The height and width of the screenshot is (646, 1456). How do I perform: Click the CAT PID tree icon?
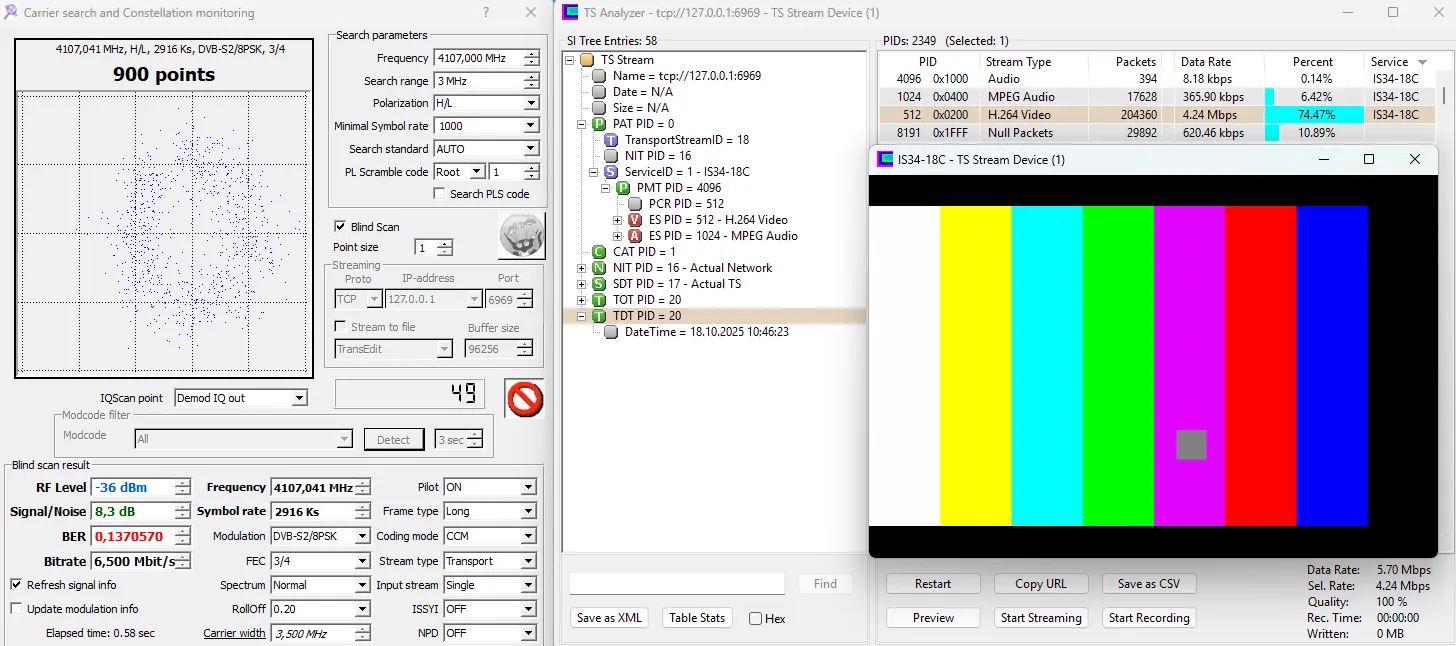pyautogui.click(x=599, y=252)
